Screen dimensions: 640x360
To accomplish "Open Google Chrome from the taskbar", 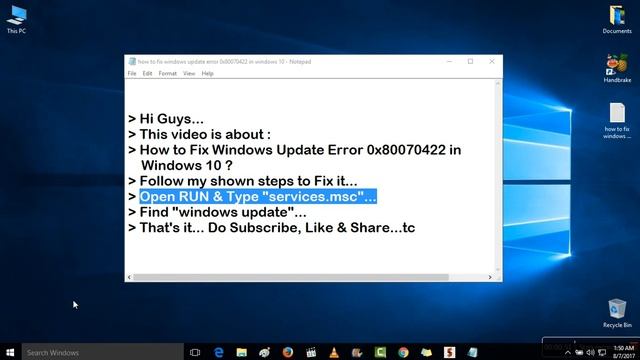I will [403, 352].
